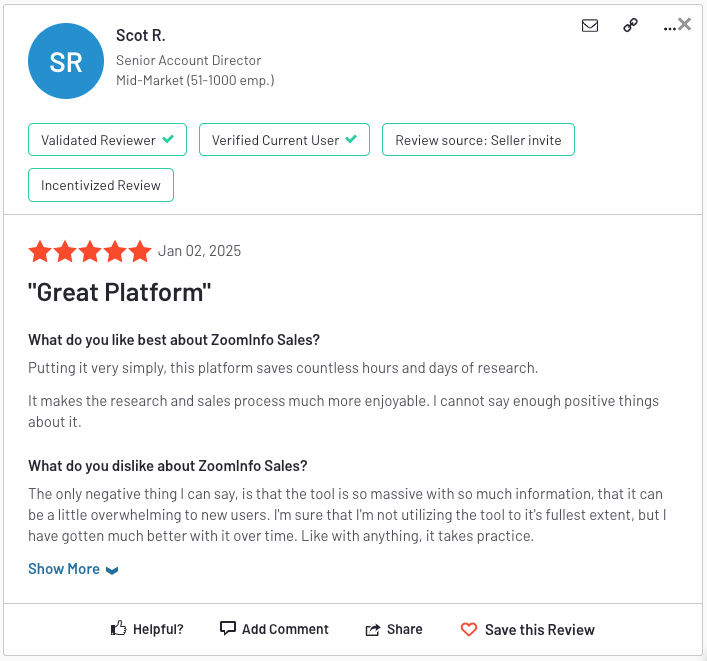707x661 pixels.
Task: Click the envelope email icon
Action: coord(590,26)
